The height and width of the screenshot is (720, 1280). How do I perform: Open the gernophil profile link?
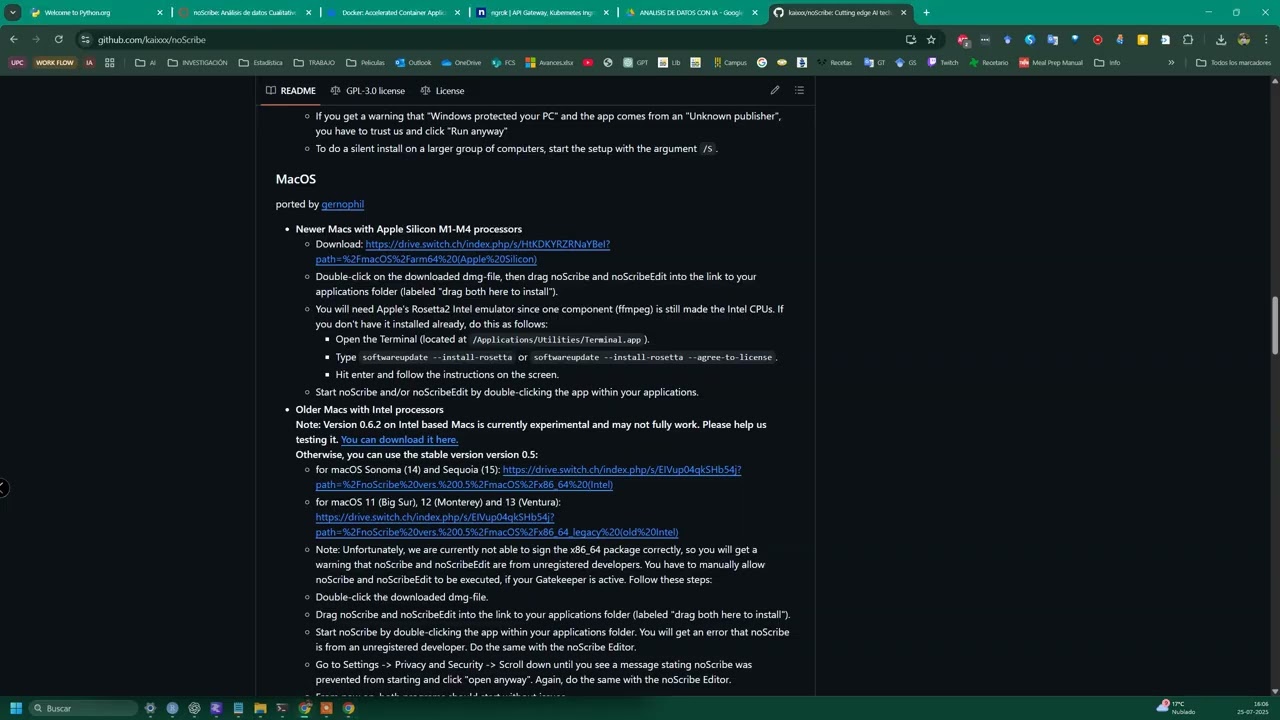click(x=342, y=204)
